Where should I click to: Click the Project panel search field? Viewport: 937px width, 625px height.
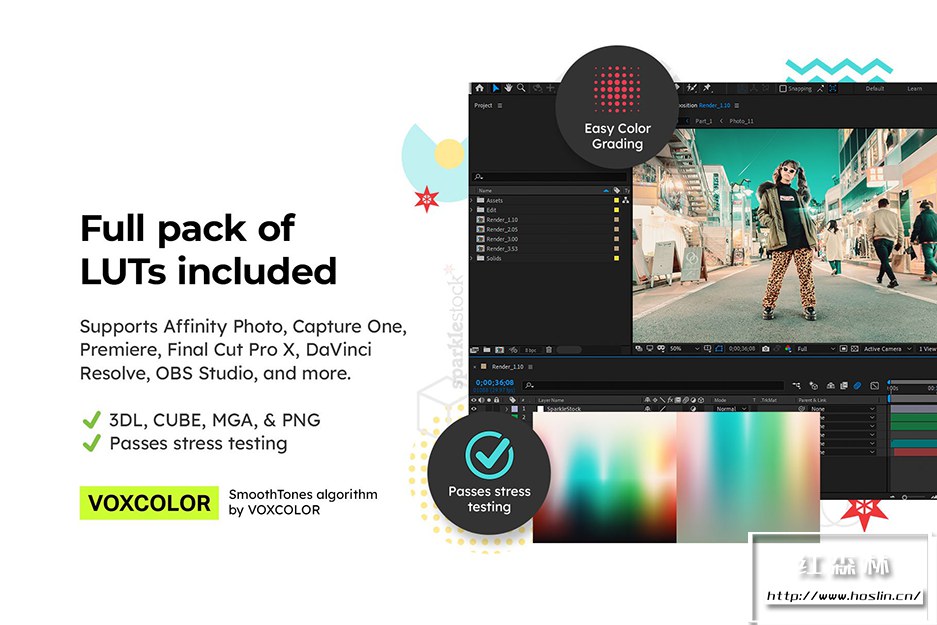point(550,177)
